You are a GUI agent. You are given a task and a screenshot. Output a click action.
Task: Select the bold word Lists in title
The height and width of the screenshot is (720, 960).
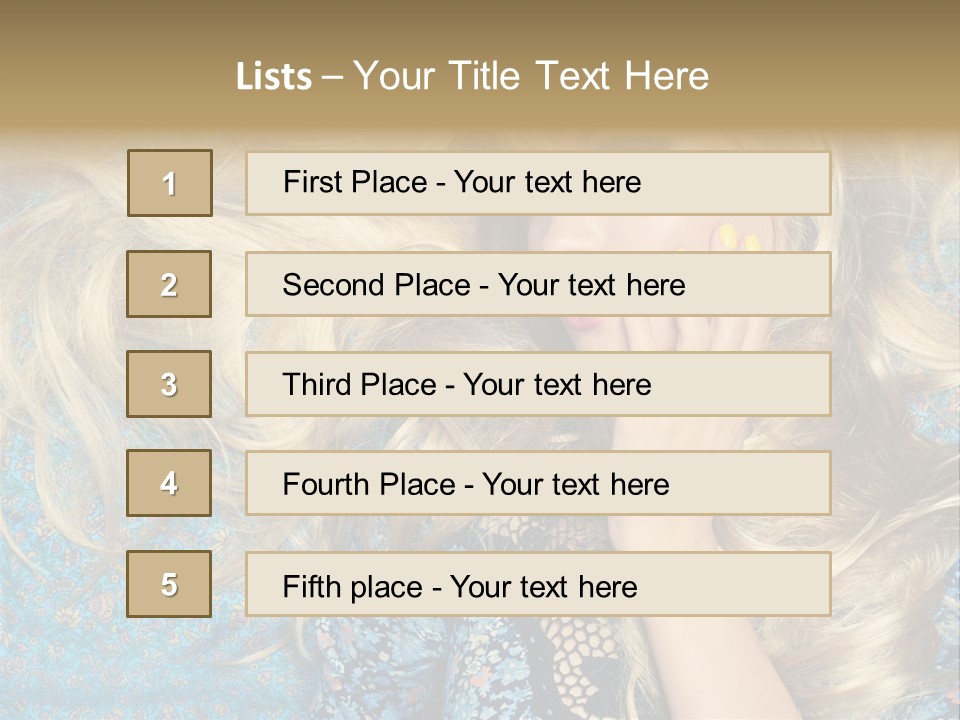274,77
